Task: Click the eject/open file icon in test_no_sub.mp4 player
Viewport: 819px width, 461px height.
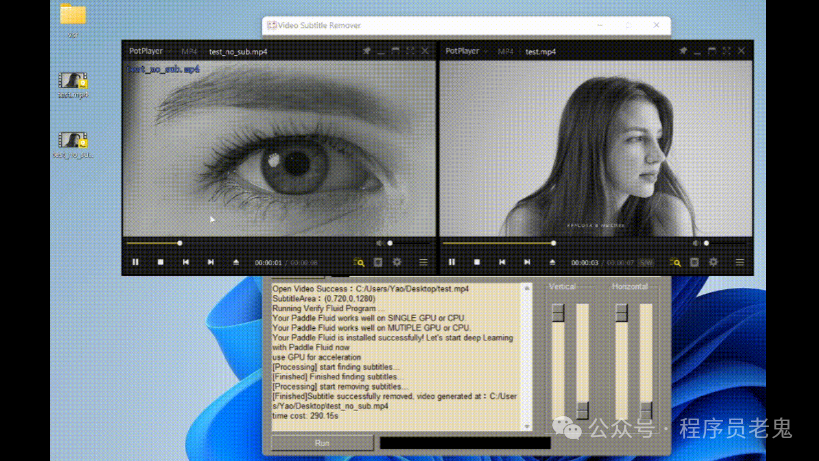Action: point(236,262)
